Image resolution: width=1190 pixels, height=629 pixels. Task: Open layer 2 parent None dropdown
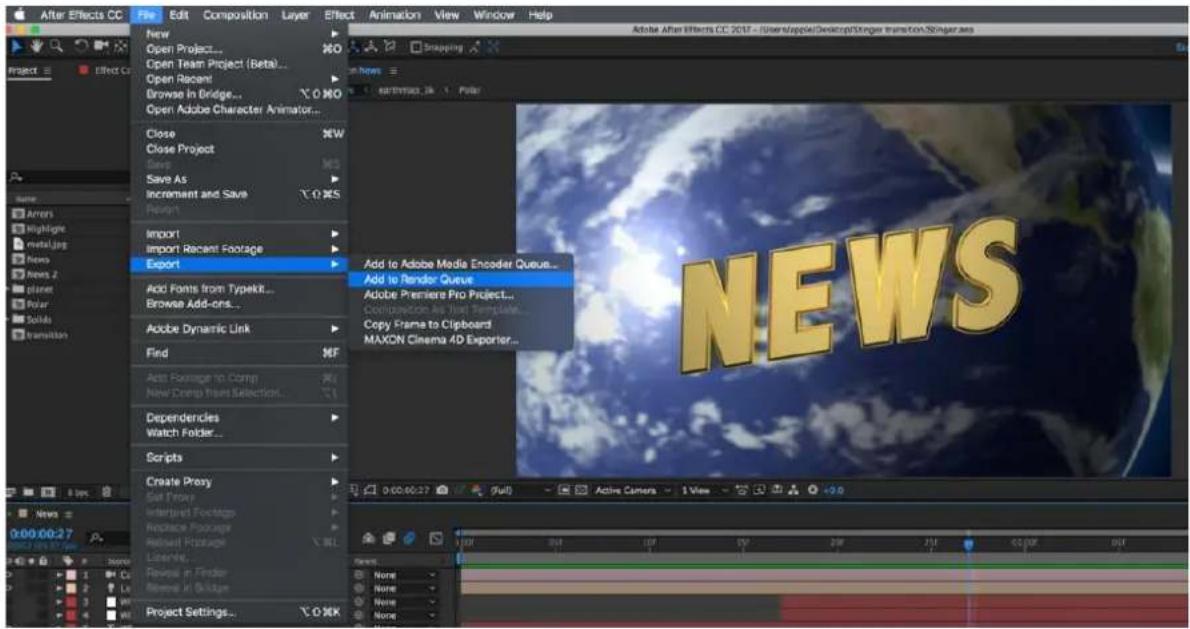click(404, 589)
